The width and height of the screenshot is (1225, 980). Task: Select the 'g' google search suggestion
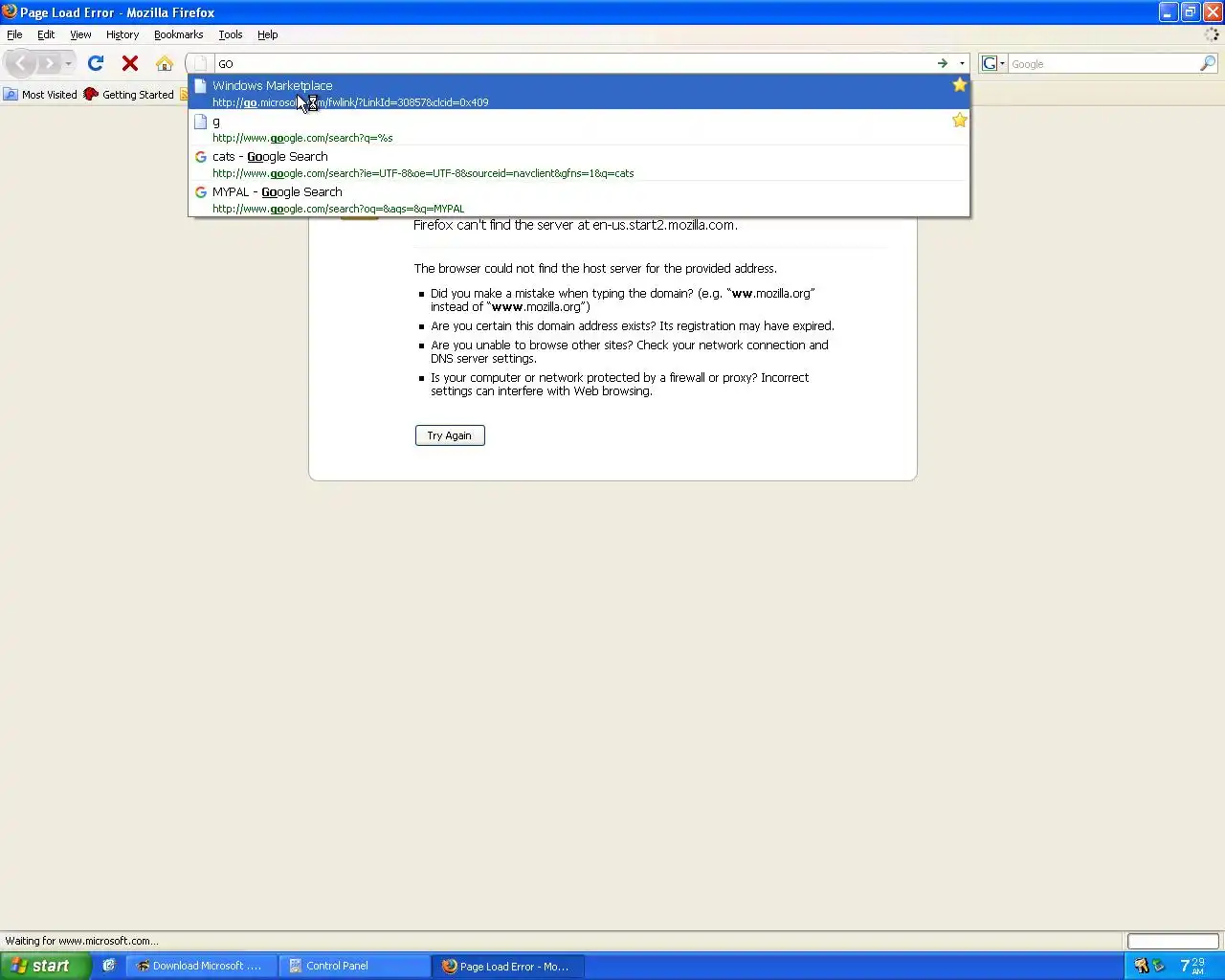[x=579, y=128]
